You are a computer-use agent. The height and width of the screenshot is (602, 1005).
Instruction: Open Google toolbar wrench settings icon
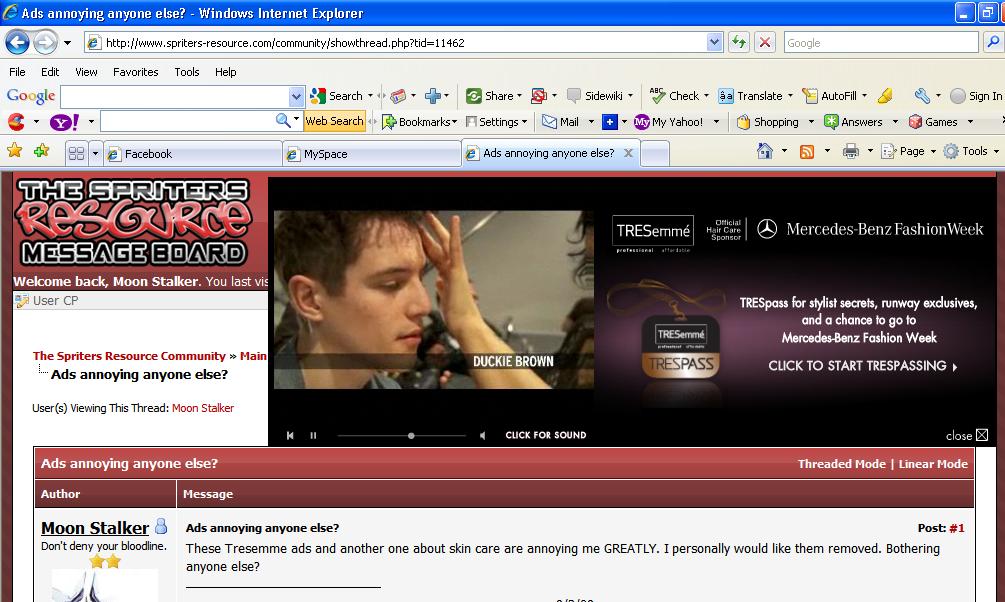click(x=922, y=96)
